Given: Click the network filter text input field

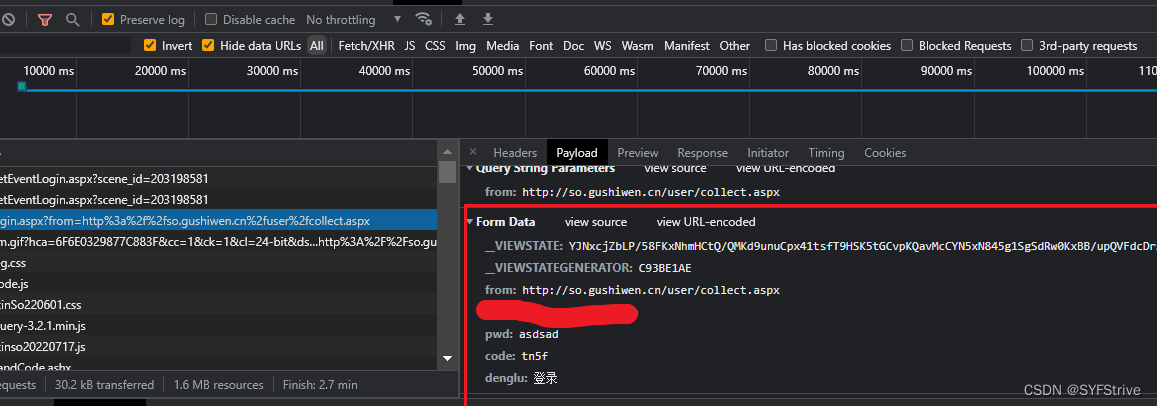Looking at the screenshot, I should [x=65, y=46].
